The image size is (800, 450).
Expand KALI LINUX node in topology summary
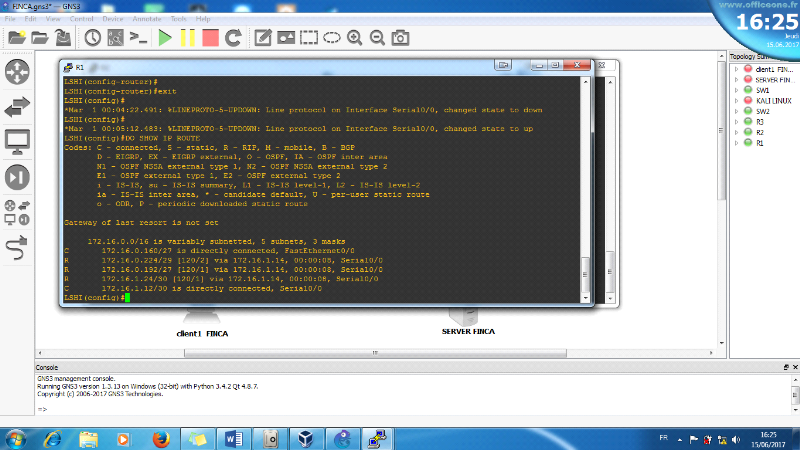point(736,101)
